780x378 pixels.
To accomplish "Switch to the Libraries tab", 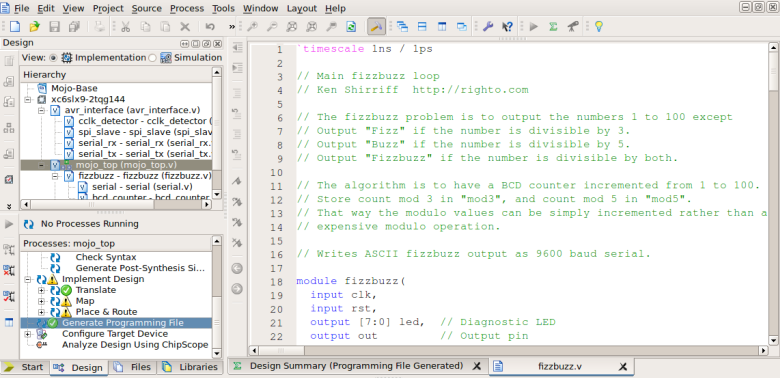I will (x=191, y=367).
